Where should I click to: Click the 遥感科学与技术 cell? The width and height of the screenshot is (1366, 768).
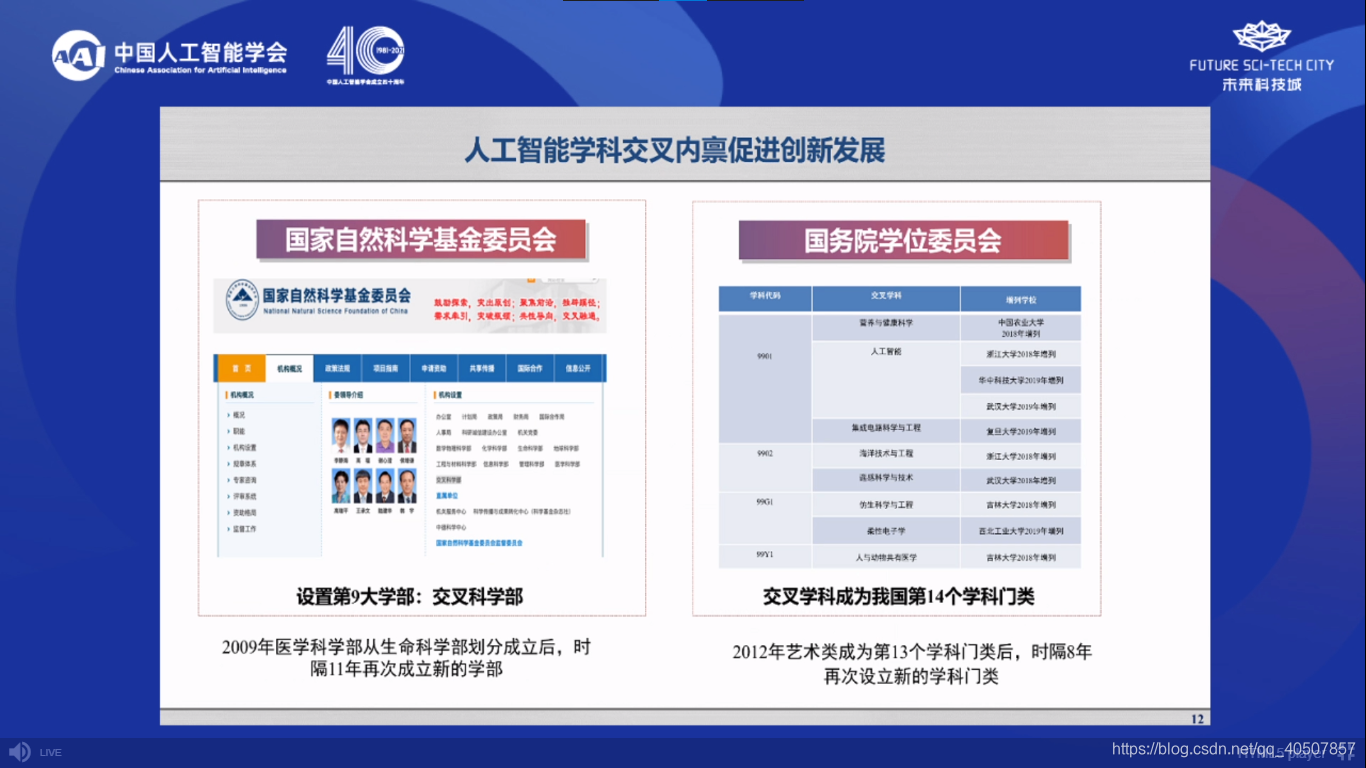pyautogui.click(x=886, y=479)
